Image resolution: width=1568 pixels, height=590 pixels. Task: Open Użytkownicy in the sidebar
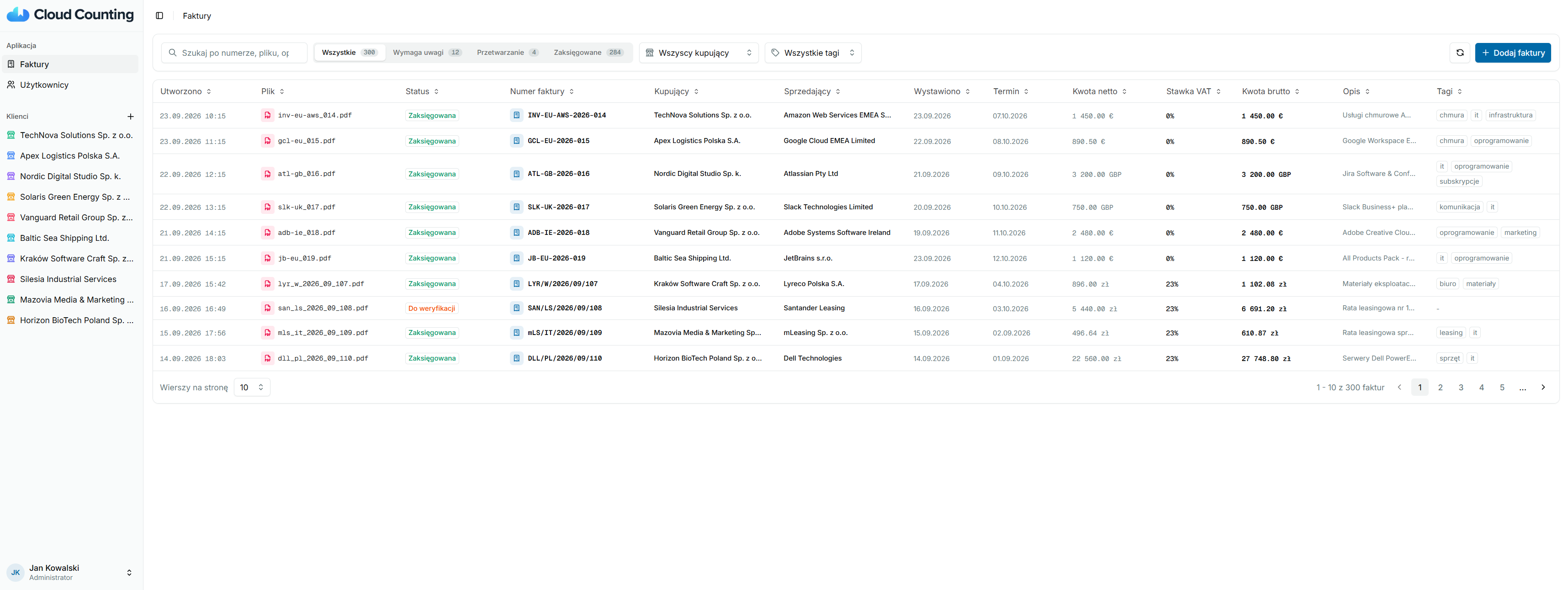[x=71, y=85]
